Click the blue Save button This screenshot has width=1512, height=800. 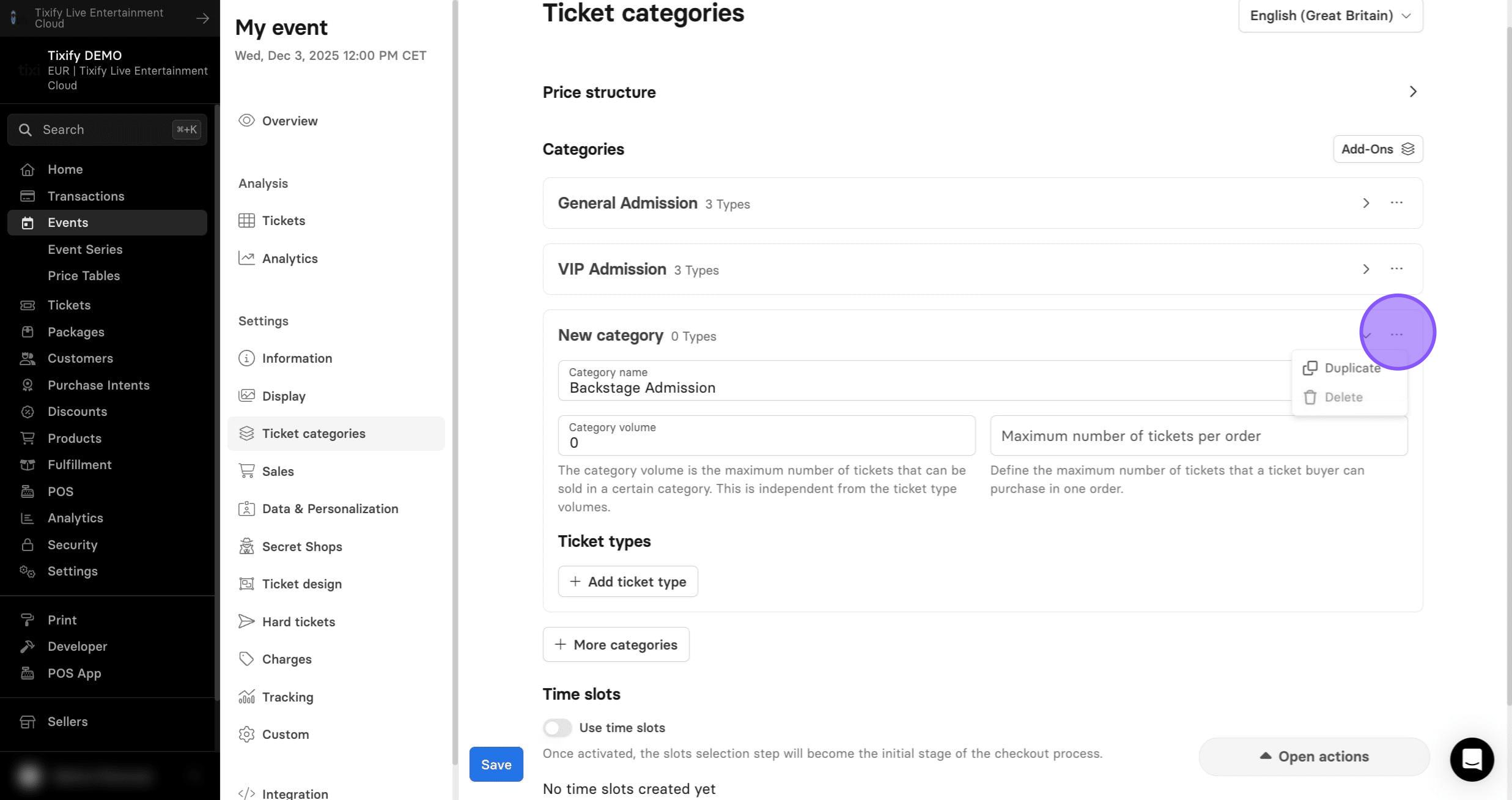[x=496, y=765]
